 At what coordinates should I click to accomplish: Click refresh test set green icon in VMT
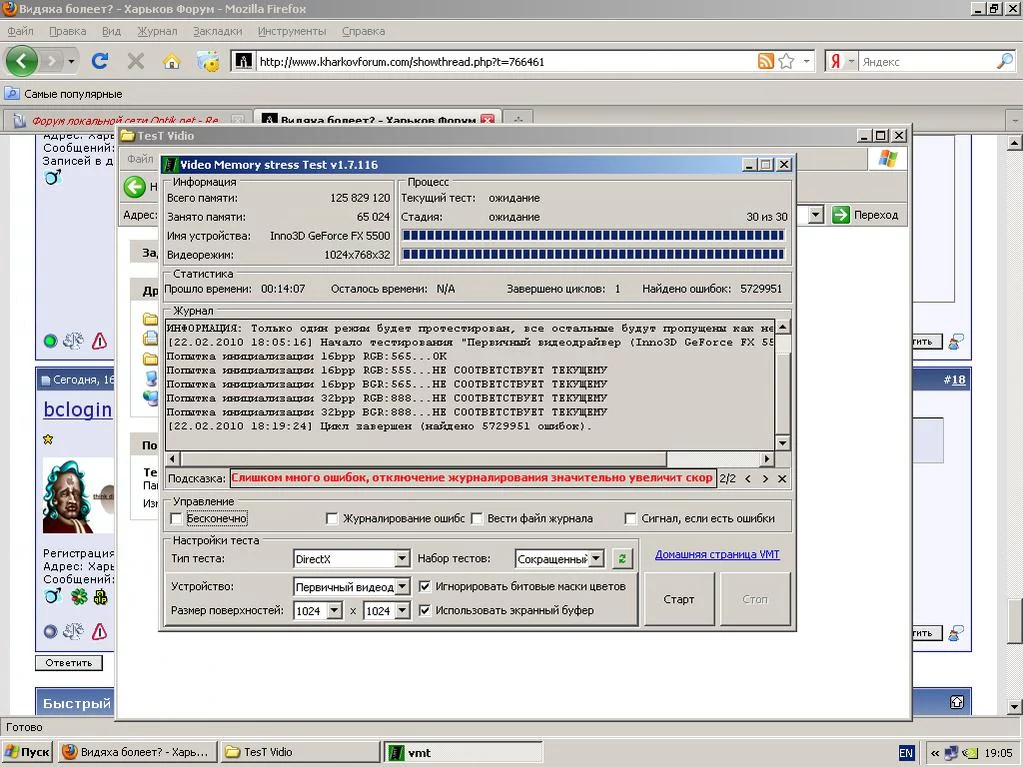[622, 558]
